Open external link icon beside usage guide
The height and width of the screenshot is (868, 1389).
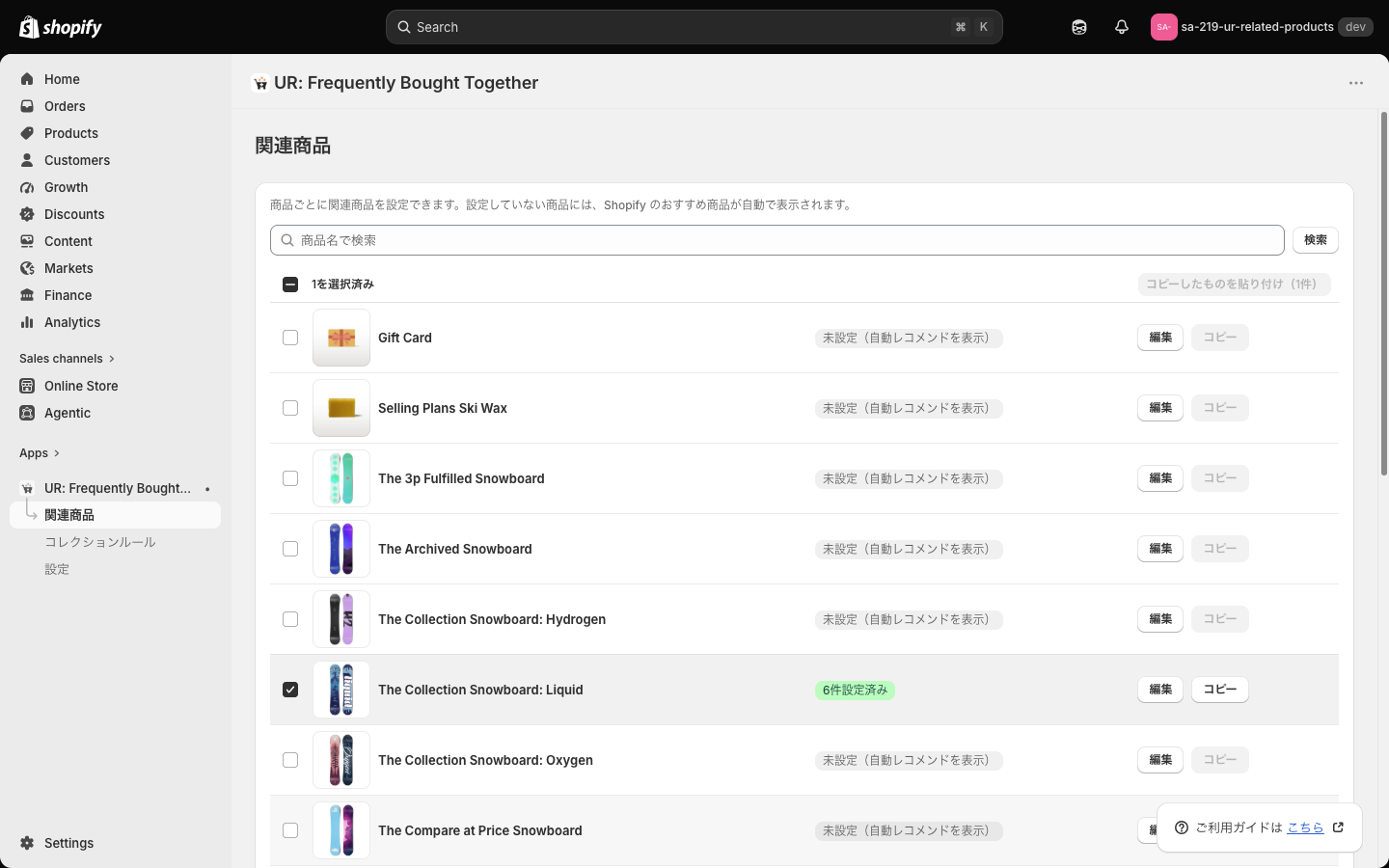[x=1338, y=827]
